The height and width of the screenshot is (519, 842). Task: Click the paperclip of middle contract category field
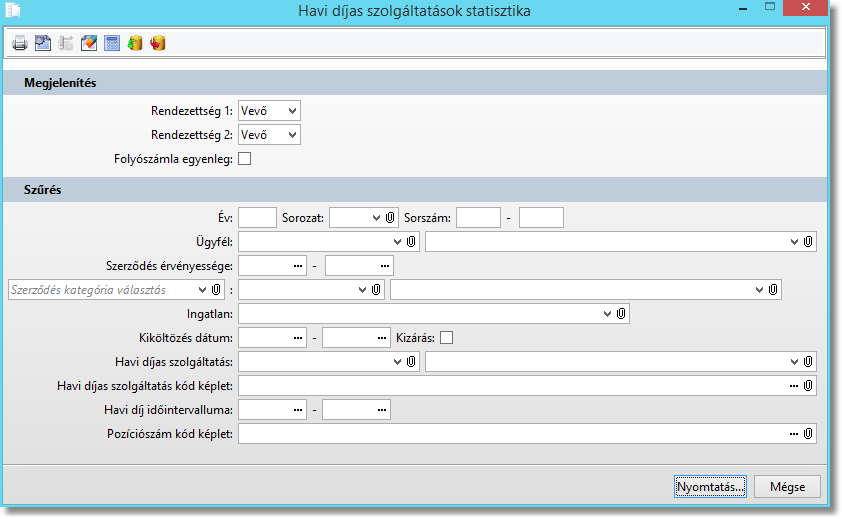[376, 290]
